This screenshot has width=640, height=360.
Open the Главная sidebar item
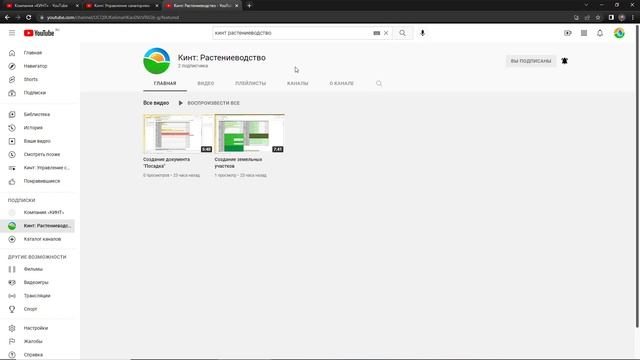pos(37,53)
